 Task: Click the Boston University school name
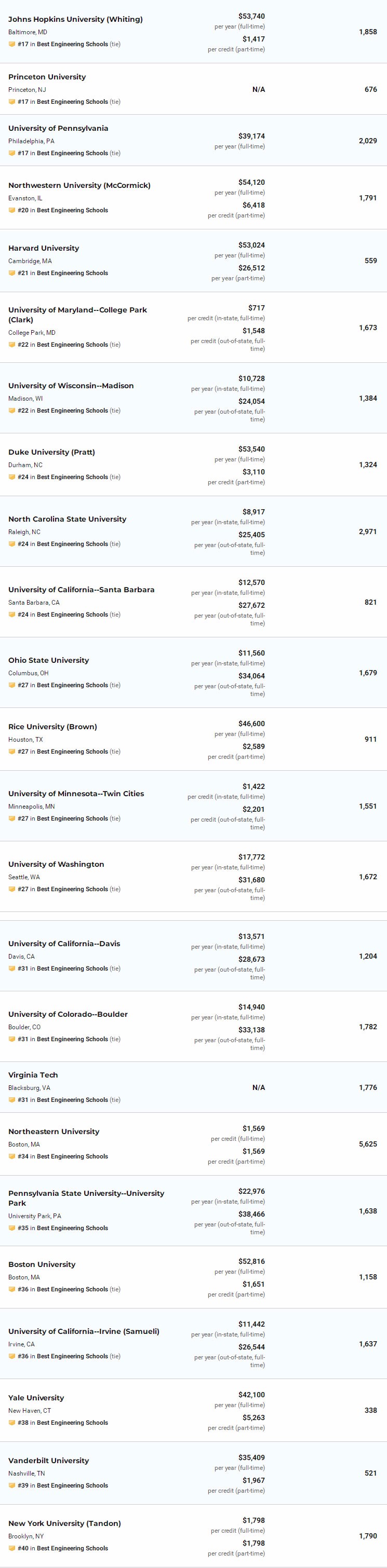pos(42,1264)
